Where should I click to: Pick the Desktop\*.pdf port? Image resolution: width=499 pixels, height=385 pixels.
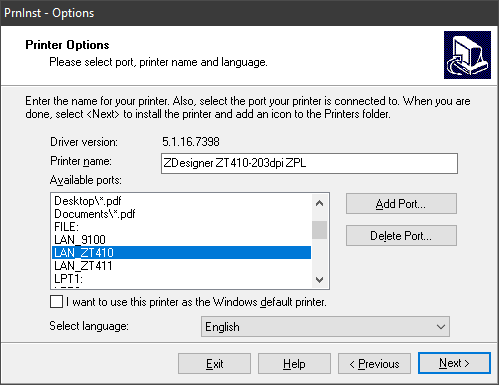click(x=182, y=201)
